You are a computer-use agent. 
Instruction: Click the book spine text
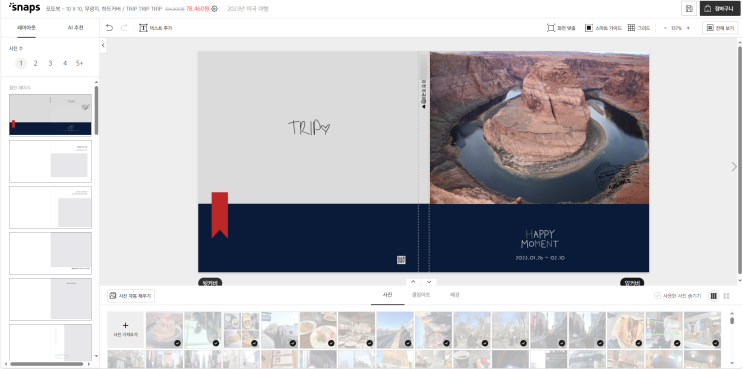[424, 94]
